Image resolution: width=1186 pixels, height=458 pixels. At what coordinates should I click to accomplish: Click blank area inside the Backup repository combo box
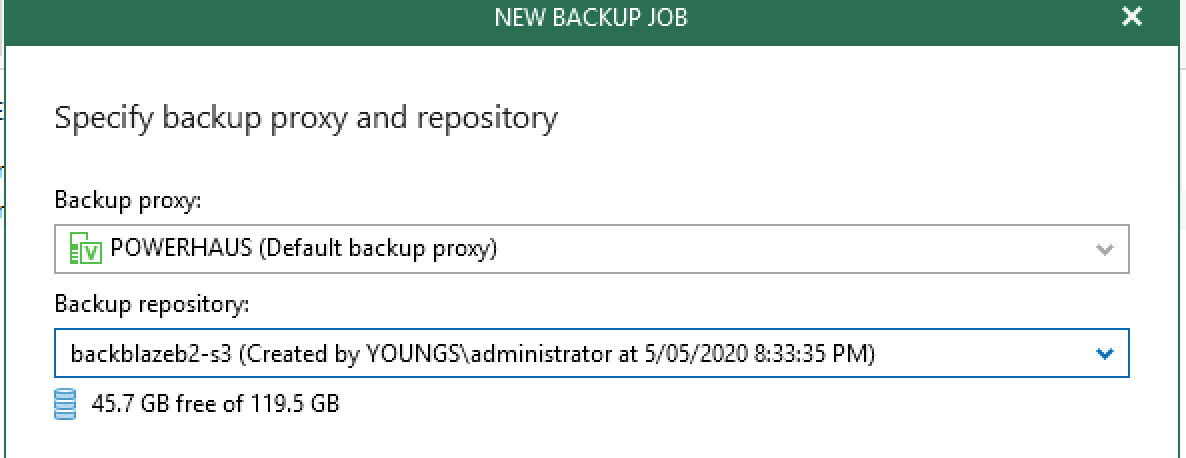click(x=983, y=353)
